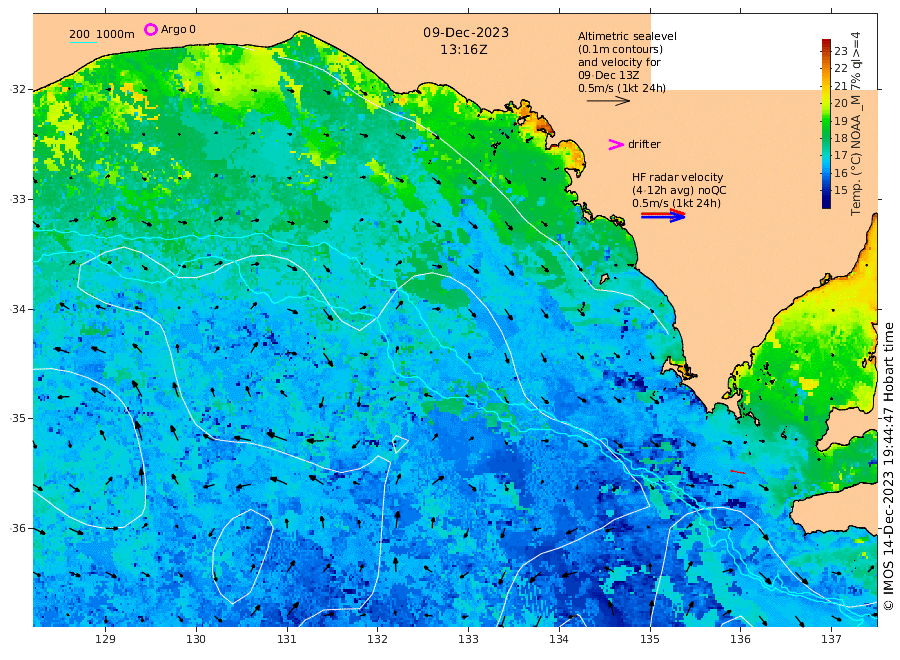Click the latitude label -34

point(18,309)
